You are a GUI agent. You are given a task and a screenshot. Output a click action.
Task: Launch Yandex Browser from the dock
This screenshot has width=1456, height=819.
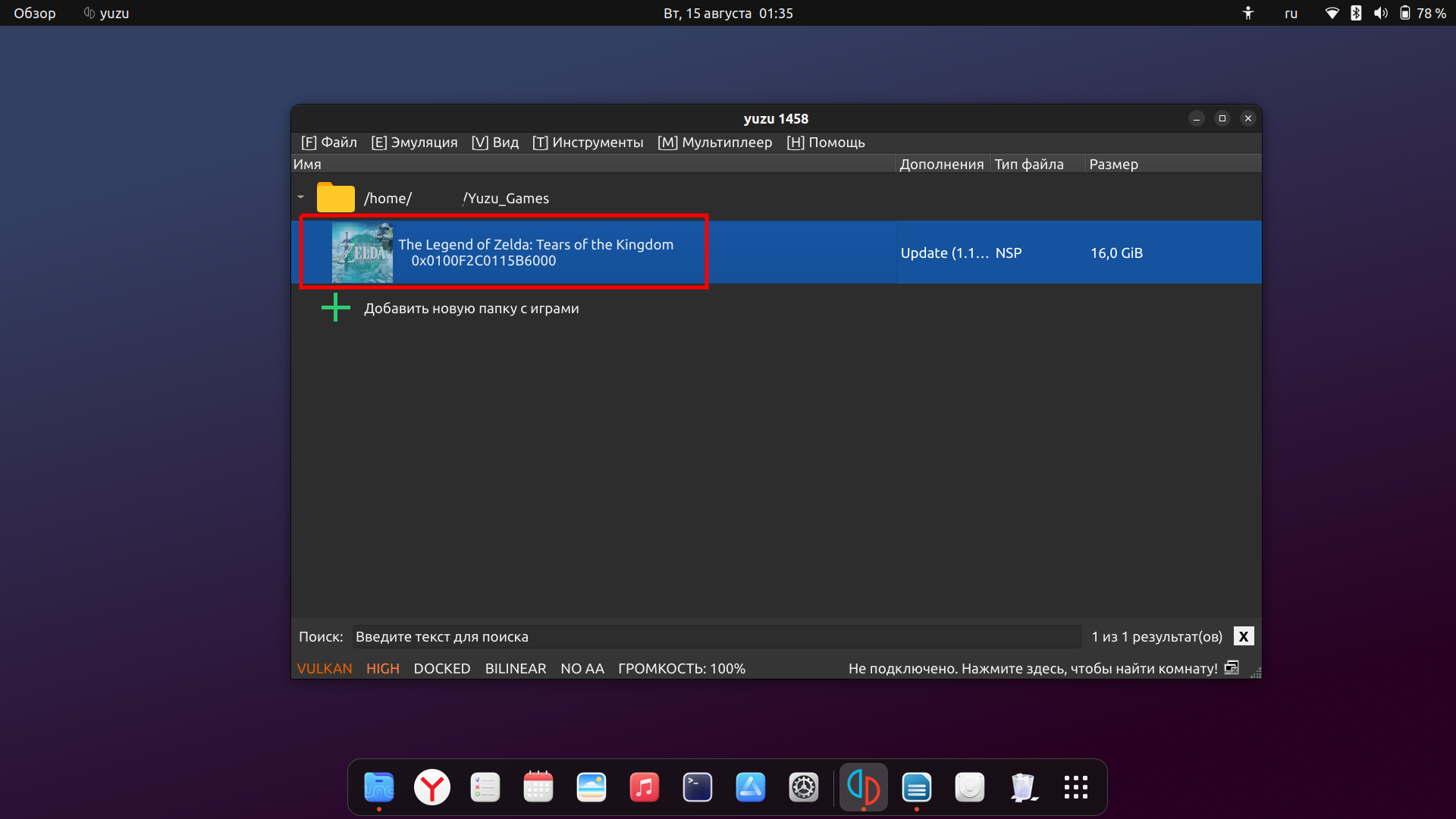432,787
